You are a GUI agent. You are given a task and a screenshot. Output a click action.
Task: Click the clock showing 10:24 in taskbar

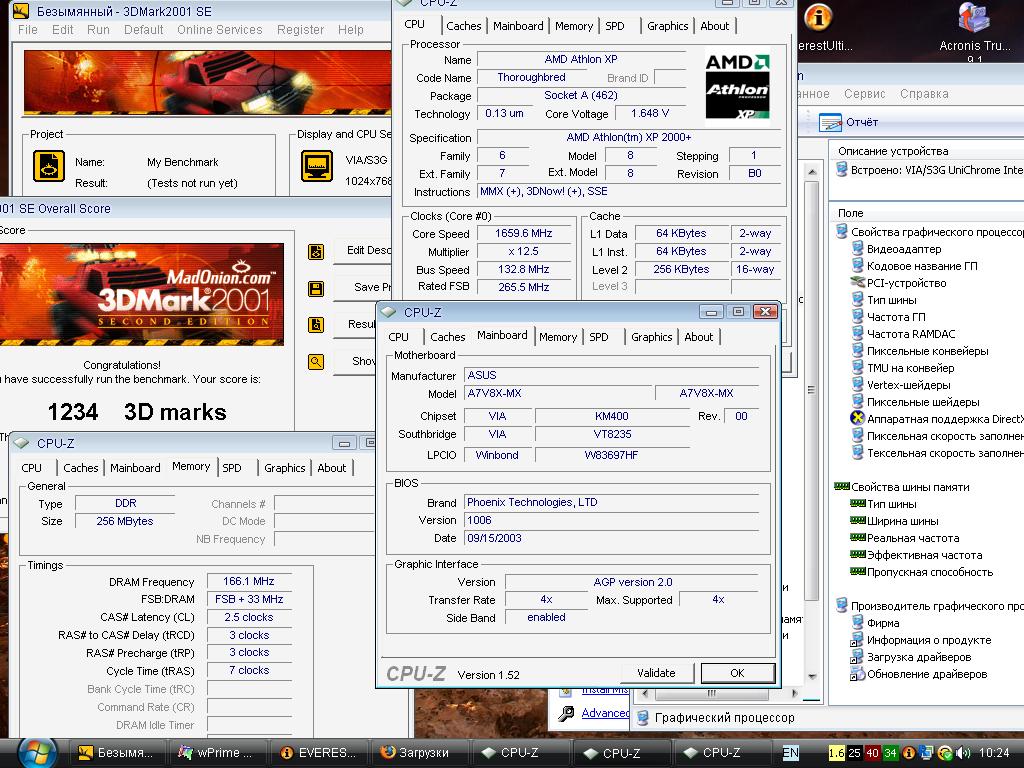tap(994, 753)
